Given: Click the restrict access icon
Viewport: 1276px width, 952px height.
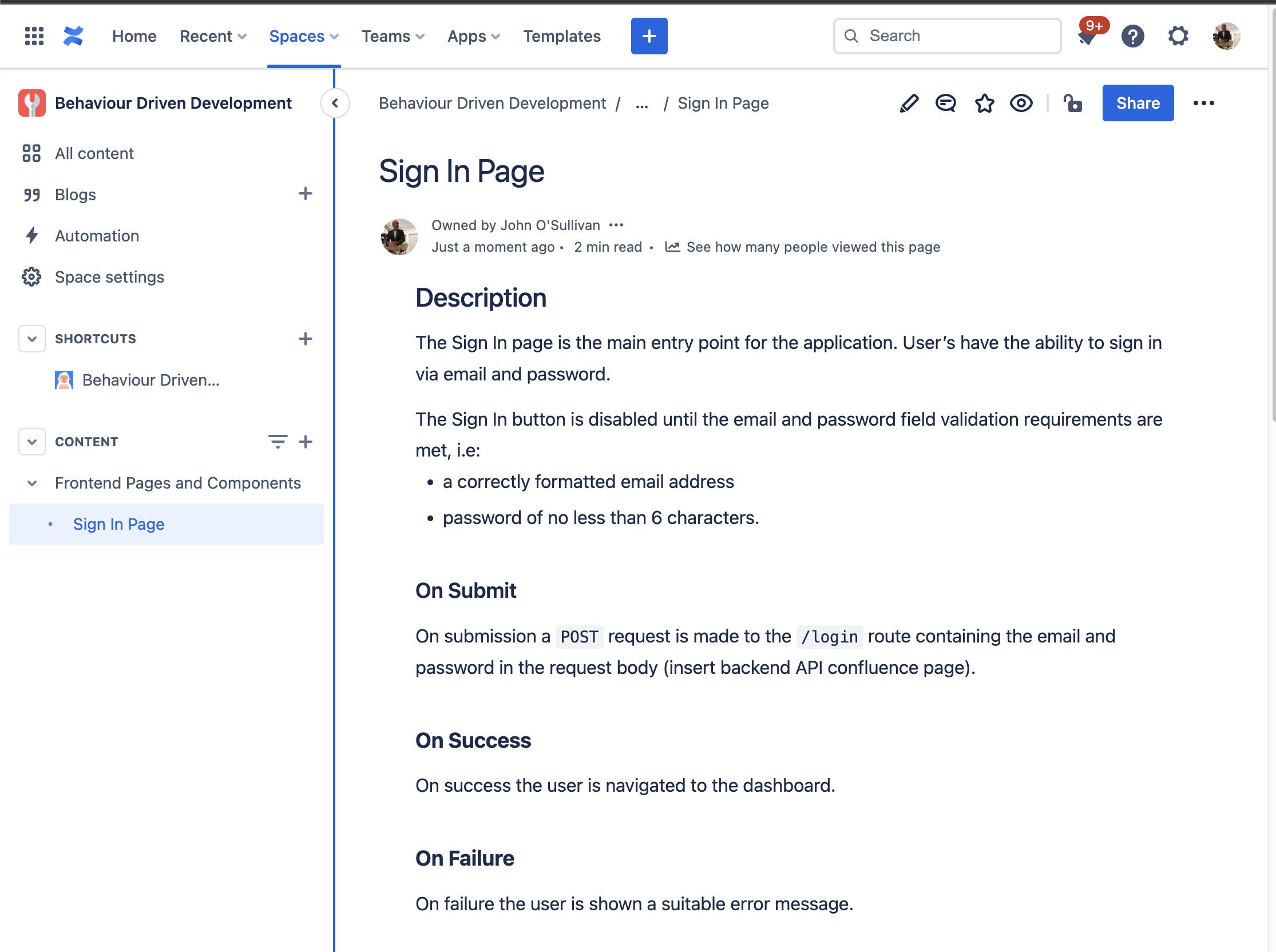Looking at the screenshot, I should click(1072, 103).
